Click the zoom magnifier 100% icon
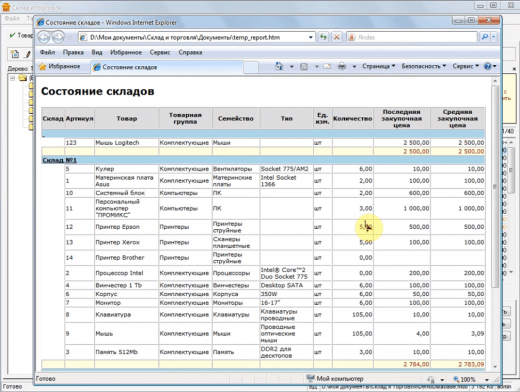 456,379
